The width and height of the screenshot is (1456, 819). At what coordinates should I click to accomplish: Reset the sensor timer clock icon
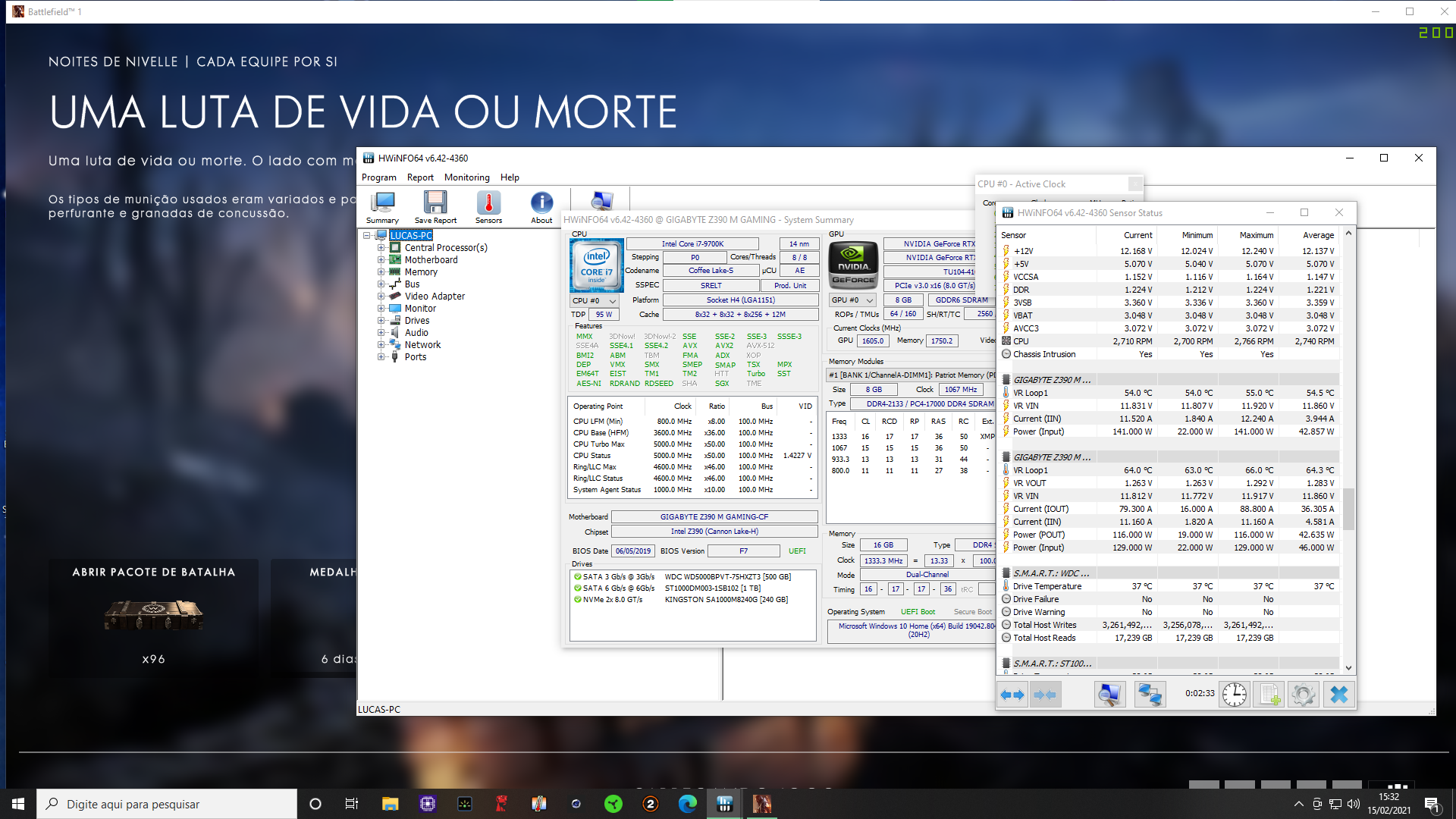[1234, 695]
